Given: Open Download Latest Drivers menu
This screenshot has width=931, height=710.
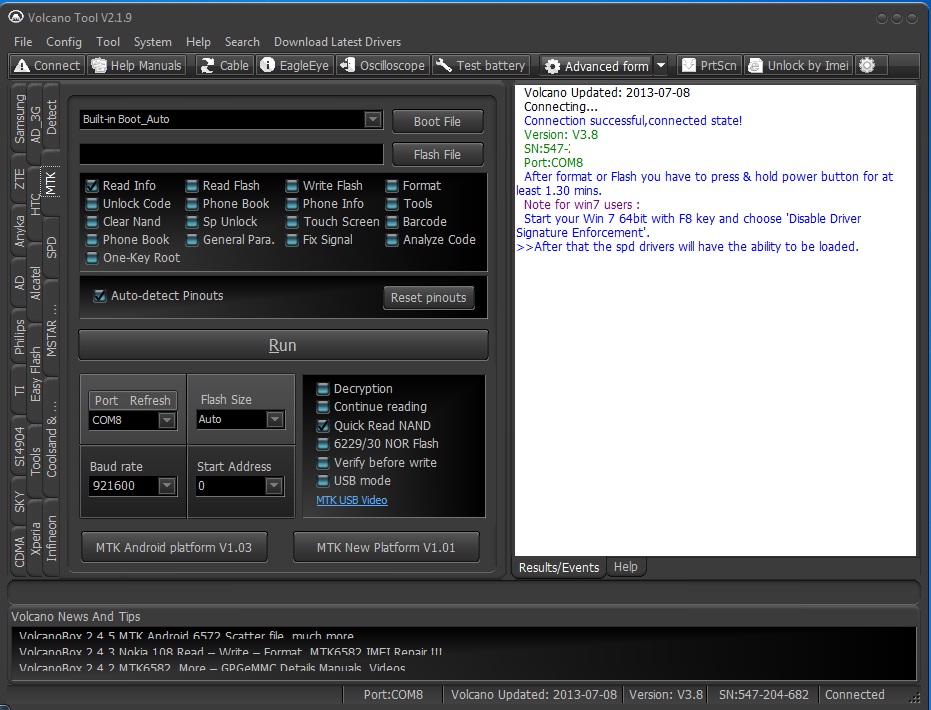Looking at the screenshot, I should 337,42.
